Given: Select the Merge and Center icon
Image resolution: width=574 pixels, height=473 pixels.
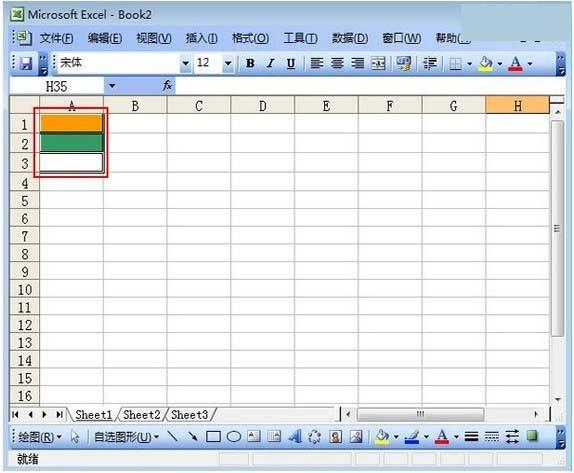Looking at the screenshot, I should click(378, 63).
